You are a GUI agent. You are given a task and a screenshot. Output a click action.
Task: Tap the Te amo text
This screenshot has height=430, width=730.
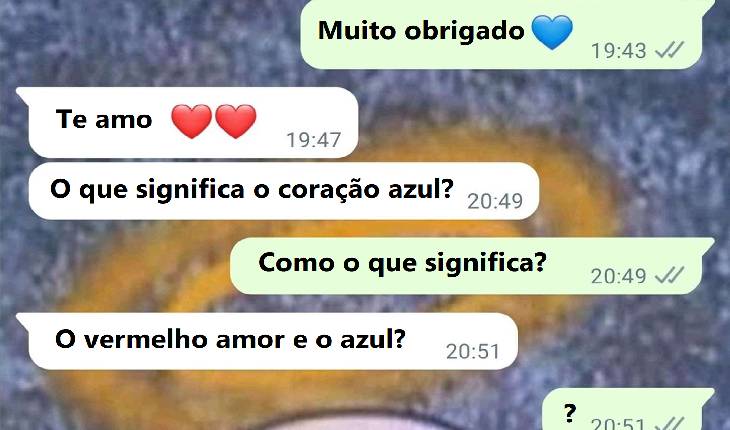104,119
